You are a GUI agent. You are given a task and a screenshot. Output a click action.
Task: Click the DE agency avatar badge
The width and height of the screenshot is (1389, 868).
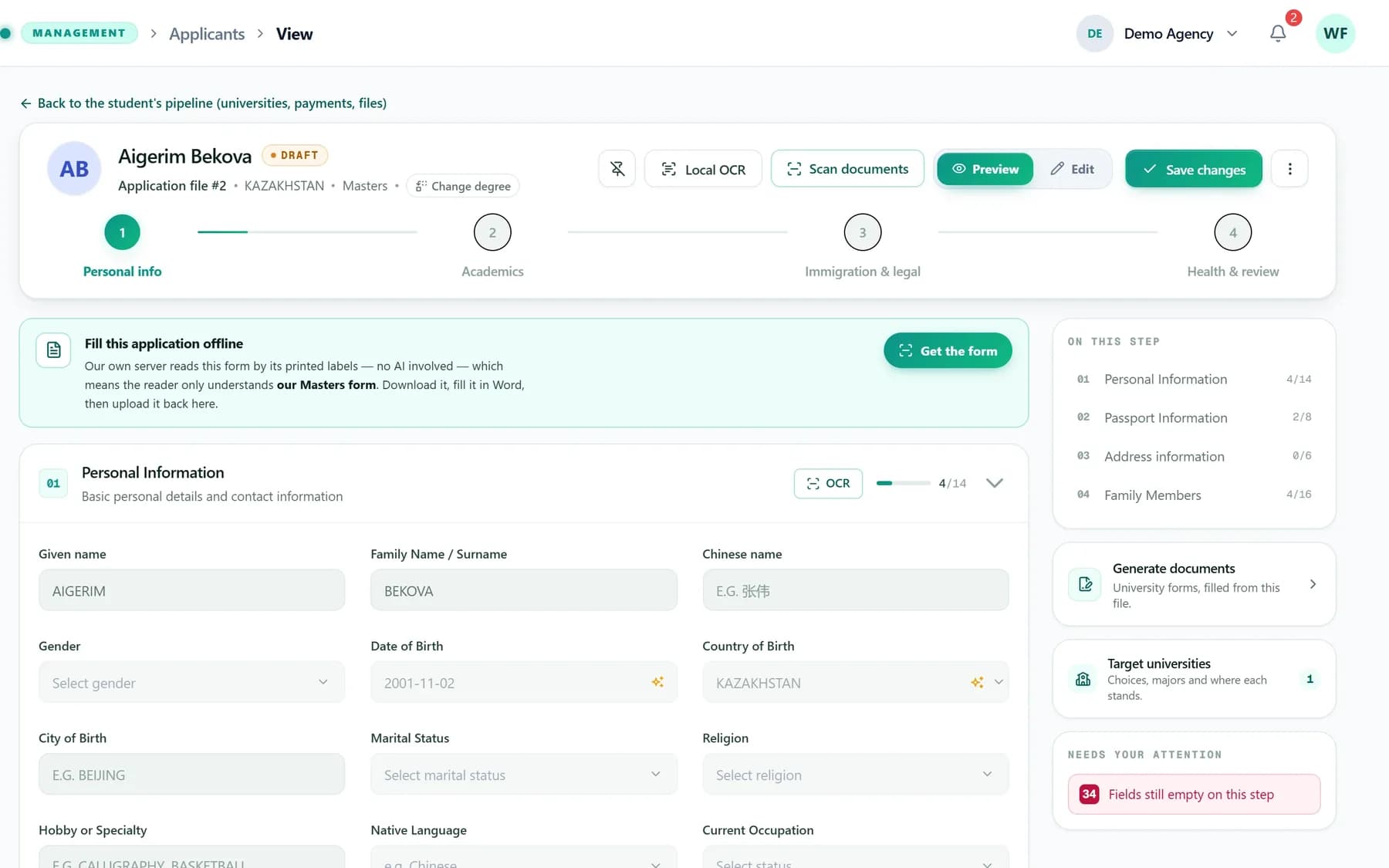point(1094,33)
